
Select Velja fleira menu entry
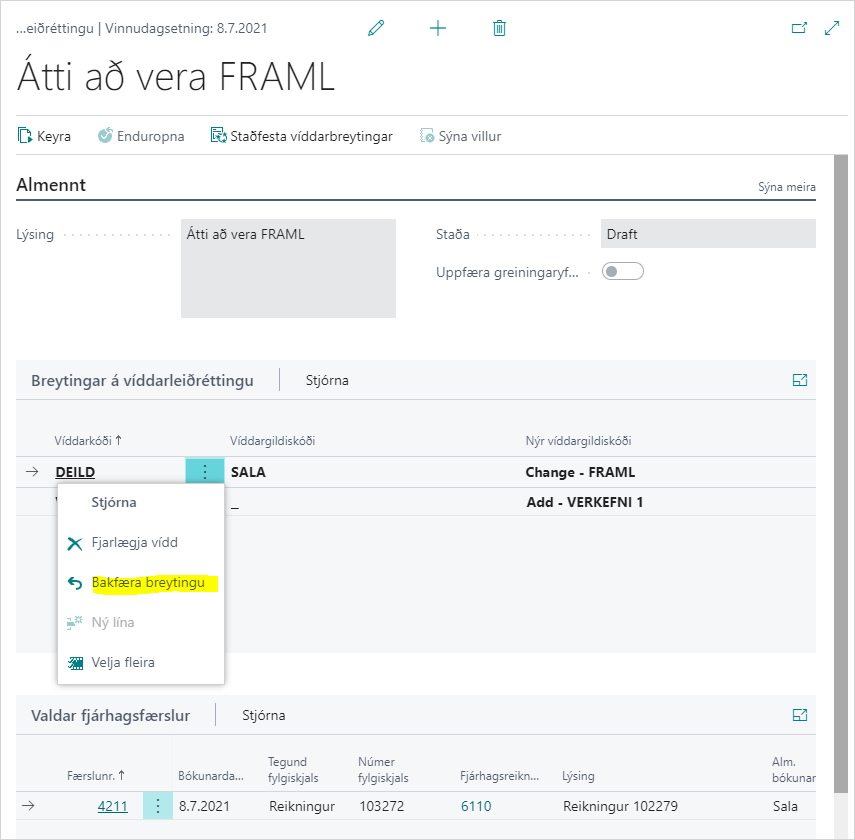tap(123, 662)
